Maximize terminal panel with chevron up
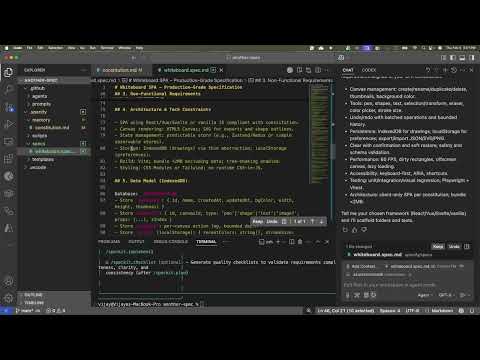 [x=318, y=242]
